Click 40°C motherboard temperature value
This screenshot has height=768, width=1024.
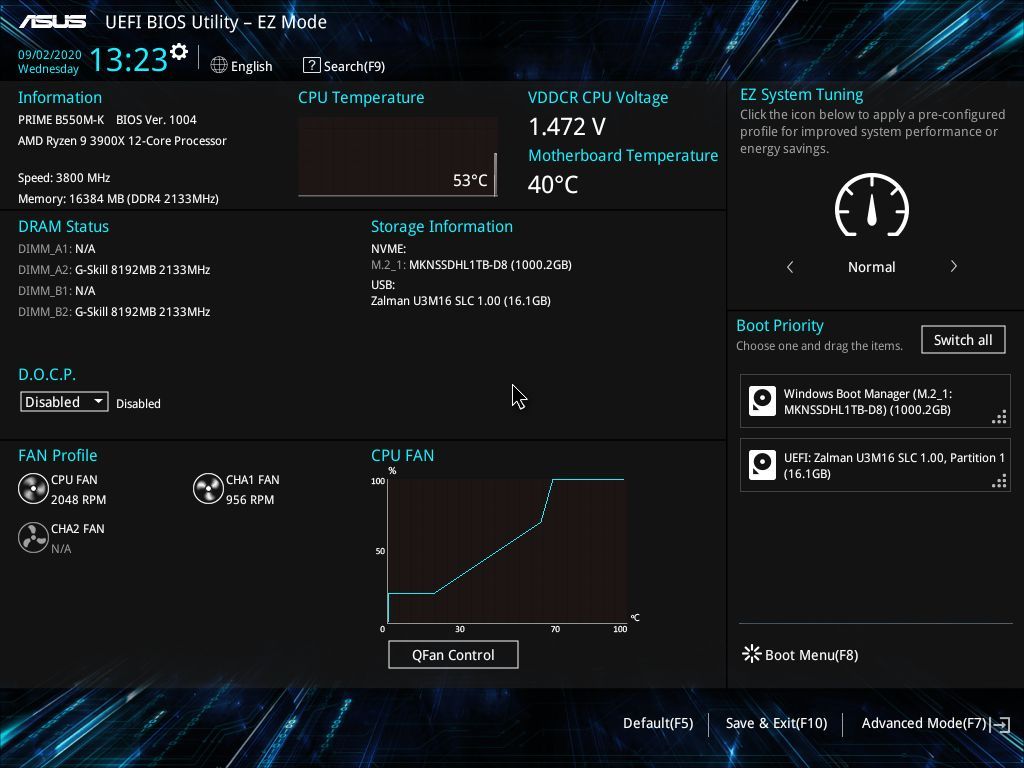click(x=552, y=184)
